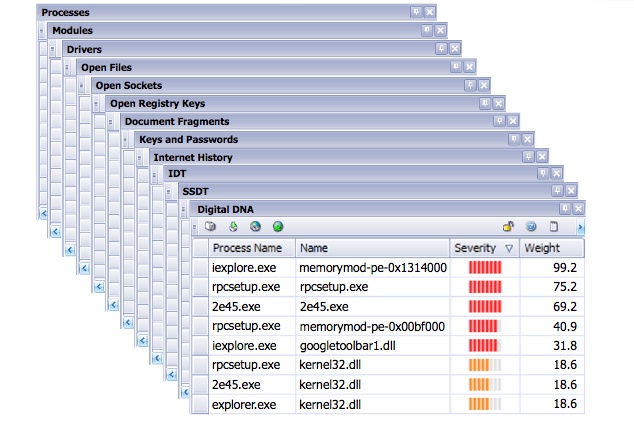The width and height of the screenshot is (634, 422).
Task: Click the blue globe icon in toolbar
Action: pos(255,227)
